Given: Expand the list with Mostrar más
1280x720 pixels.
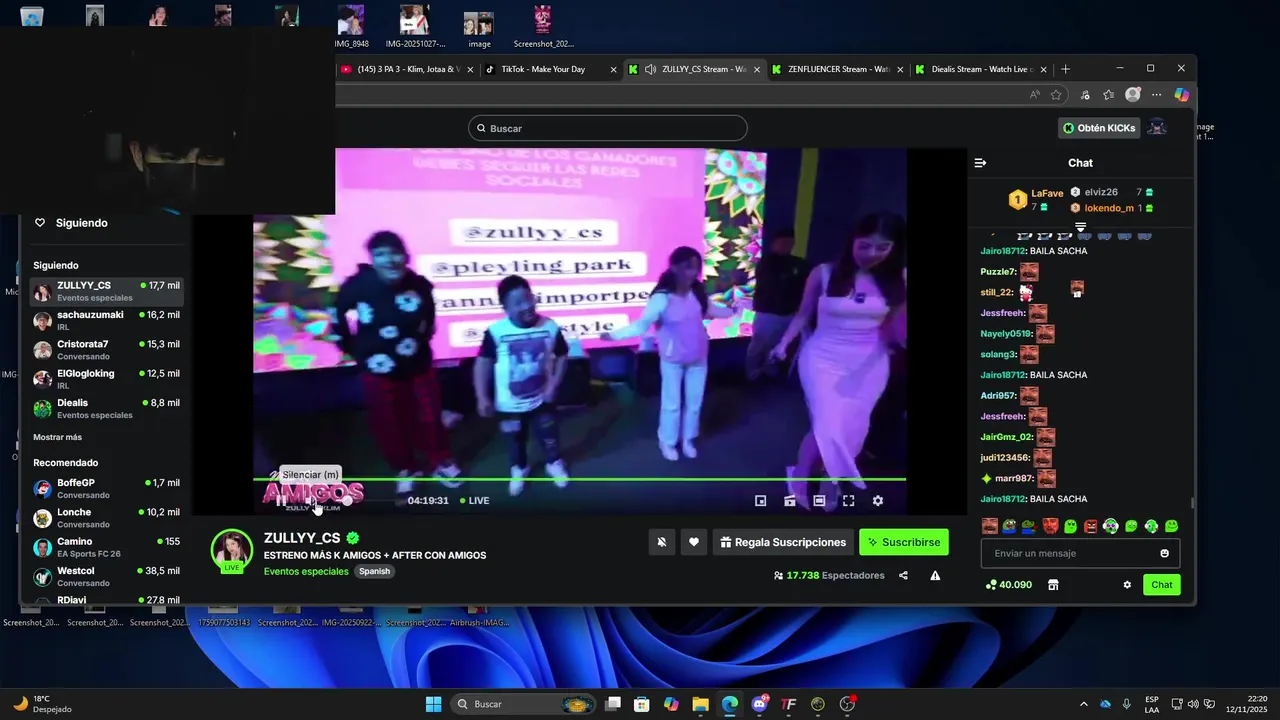Looking at the screenshot, I should (58, 437).
